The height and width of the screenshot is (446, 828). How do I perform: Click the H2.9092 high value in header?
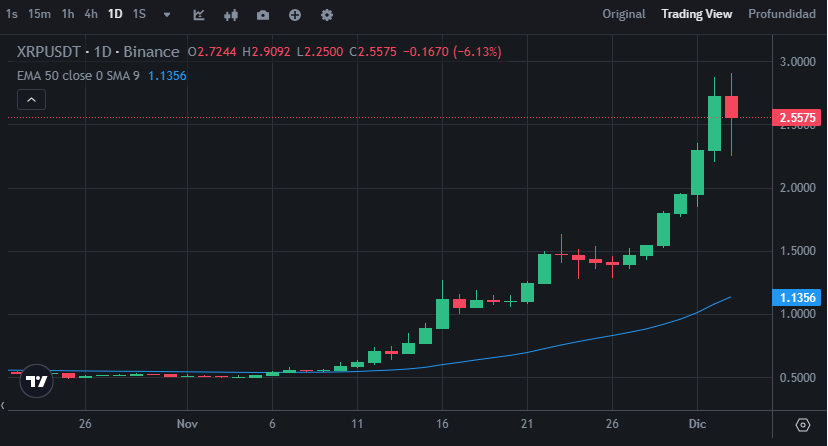(x=266, y=52)
